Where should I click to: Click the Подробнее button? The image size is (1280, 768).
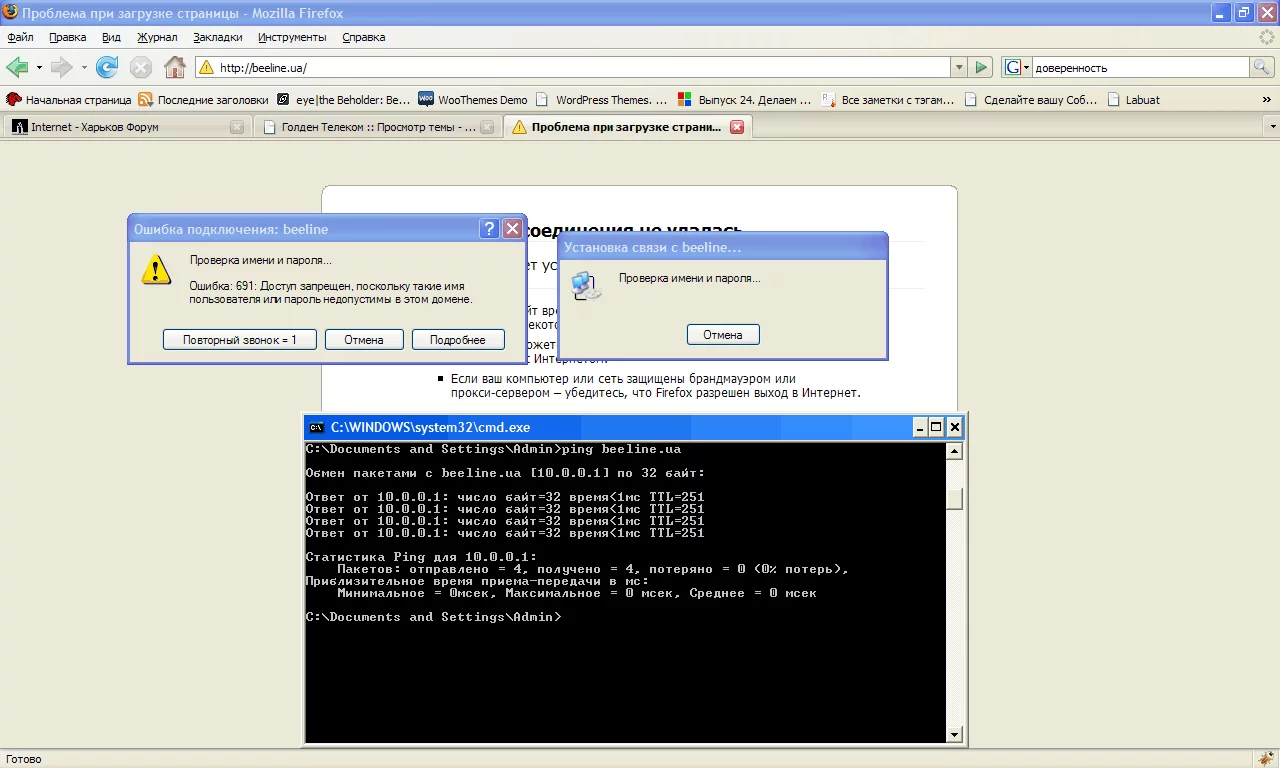click(x=458, y=340)
